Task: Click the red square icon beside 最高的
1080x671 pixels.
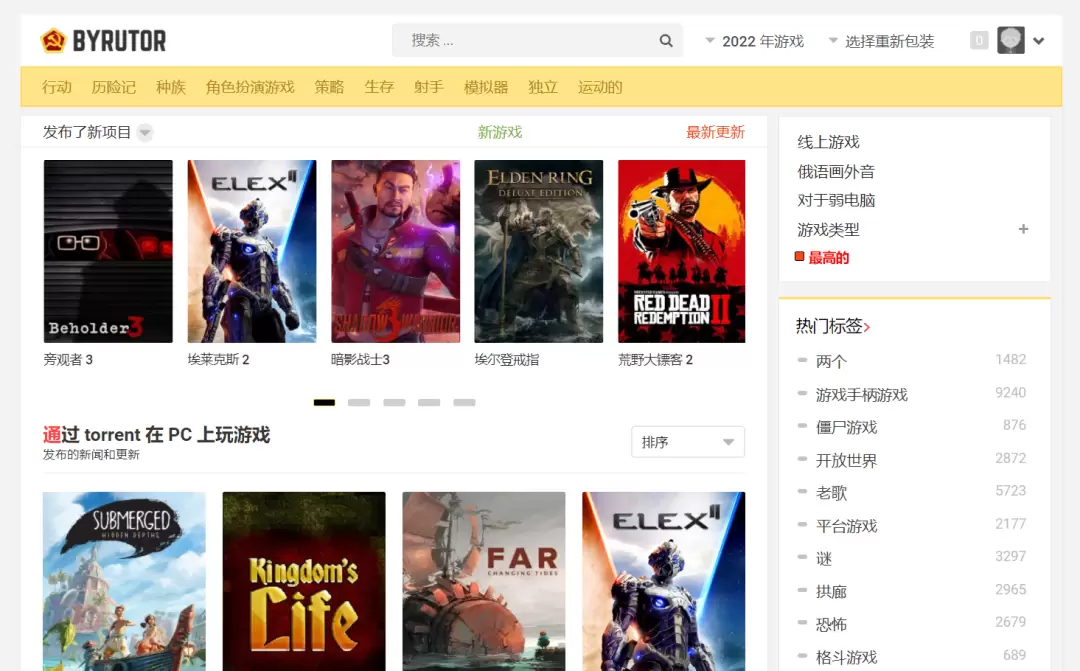Action: (800, 257)
